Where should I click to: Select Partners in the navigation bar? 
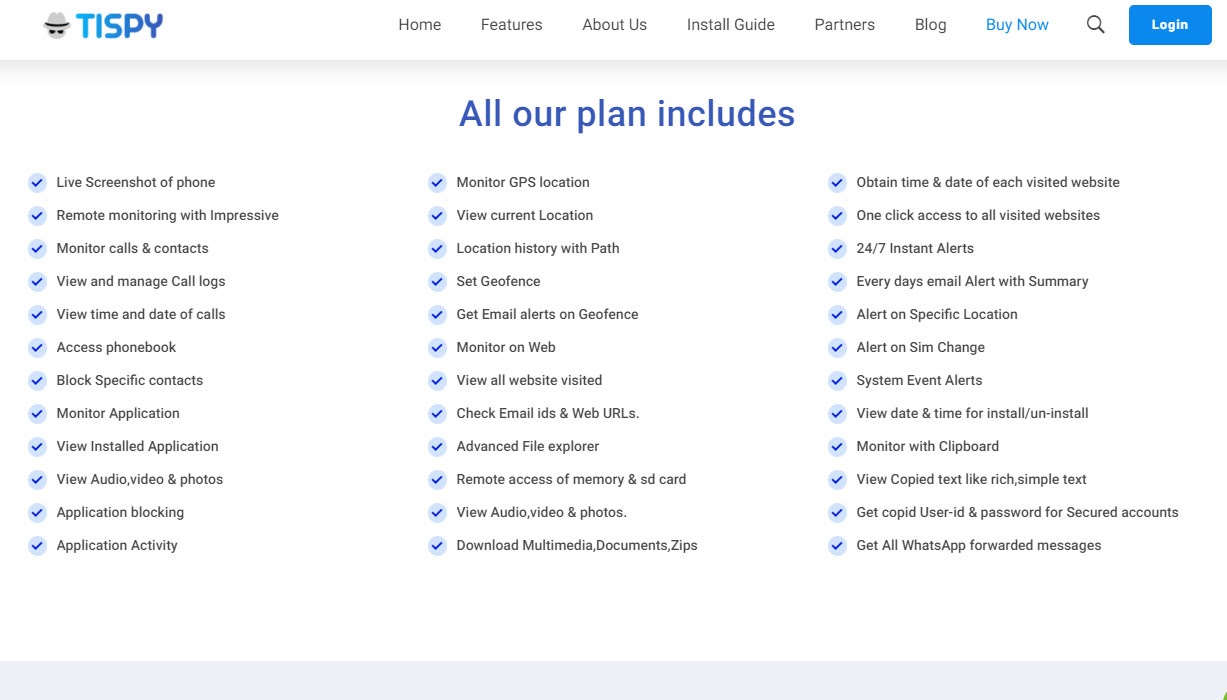coord(844,25)
